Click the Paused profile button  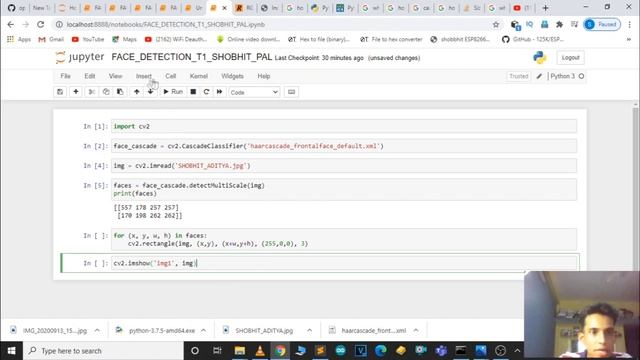pos(602,24)
